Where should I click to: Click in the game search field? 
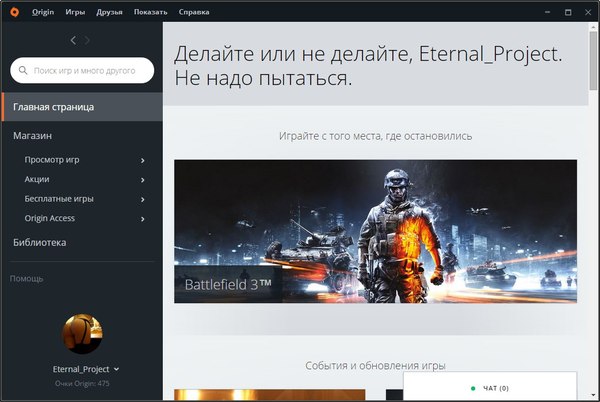pos(90,71)
